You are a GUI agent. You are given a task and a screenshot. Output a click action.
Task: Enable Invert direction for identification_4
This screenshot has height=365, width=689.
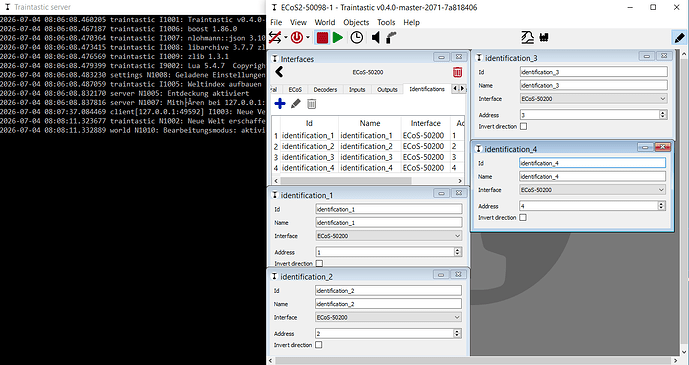[523, 217]
